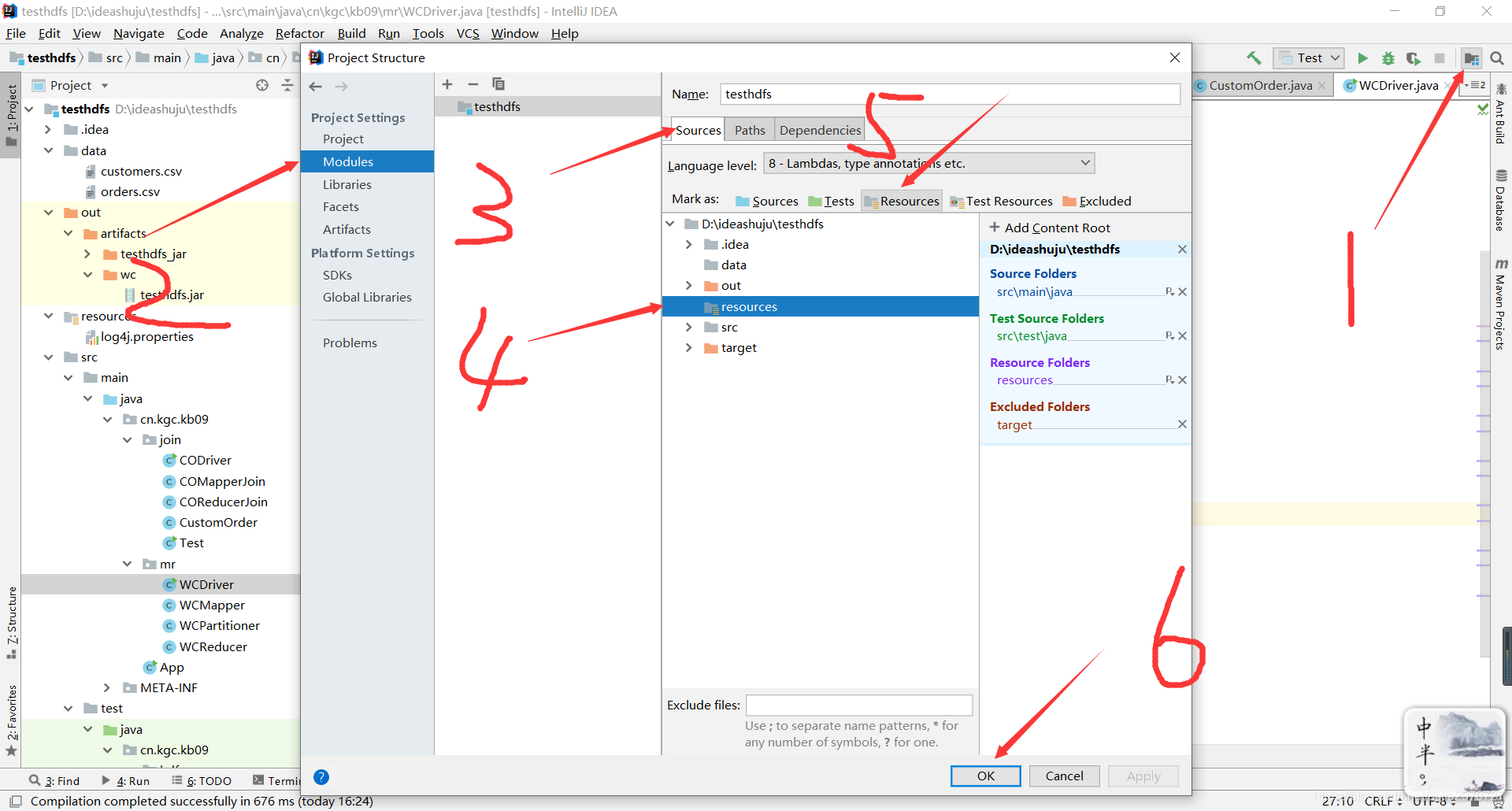
Task: Remove the D:\ideashuju\testhdfs content root
Action: (1182, 250)
